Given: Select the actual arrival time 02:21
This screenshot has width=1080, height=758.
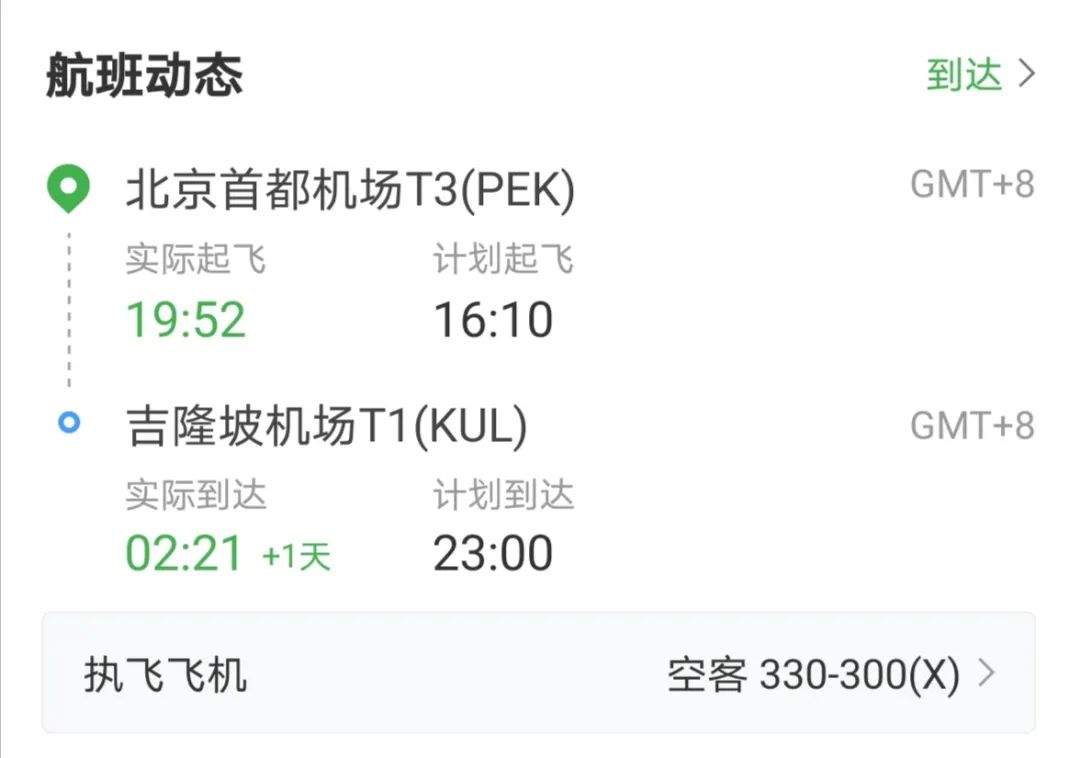Looking at the screenshot, I should [x=185, y=552].
